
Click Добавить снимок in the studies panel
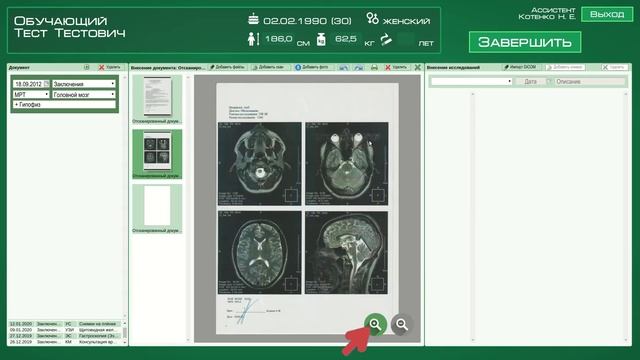[565, 67]
